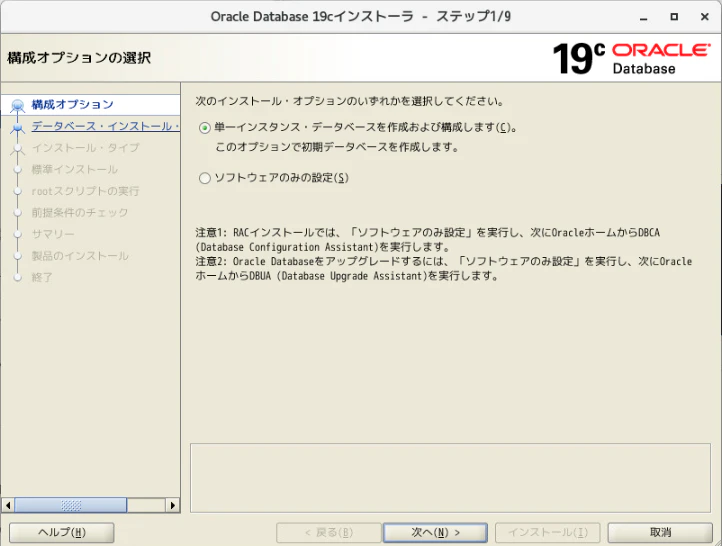Click text このオプションで初期データベースを作成します
The image size is (722, 546).
337,148
